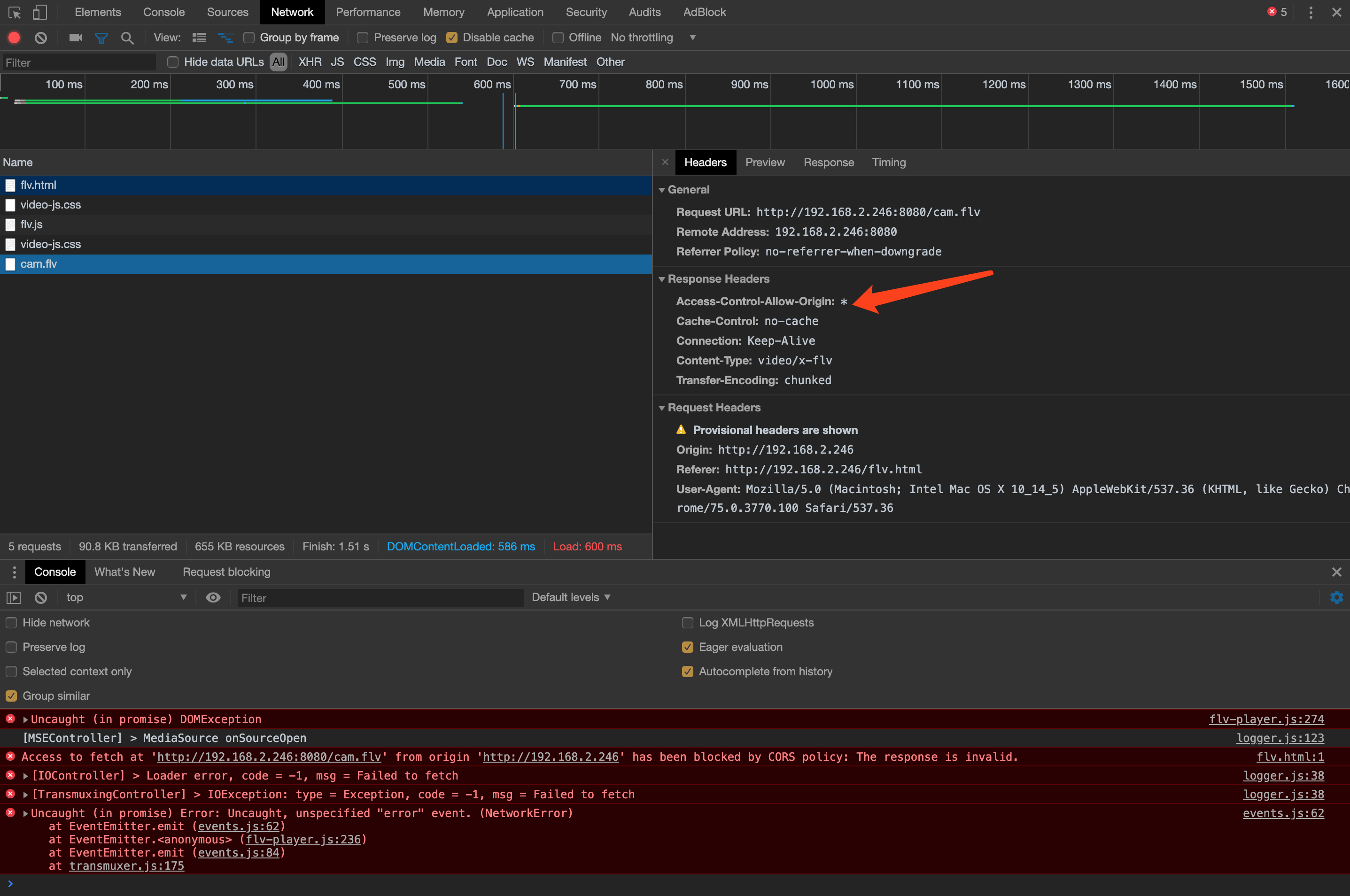Switch to the Timing tab
The image size is (1350, 896).
888,162
